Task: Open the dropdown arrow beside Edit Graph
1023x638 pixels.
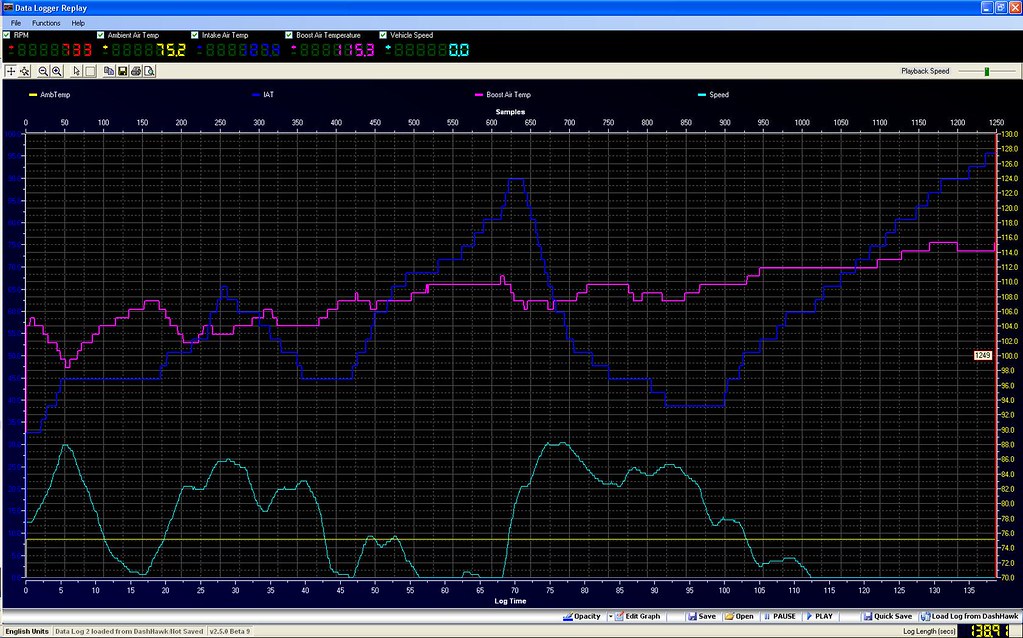Action: (x=610, y=616)
